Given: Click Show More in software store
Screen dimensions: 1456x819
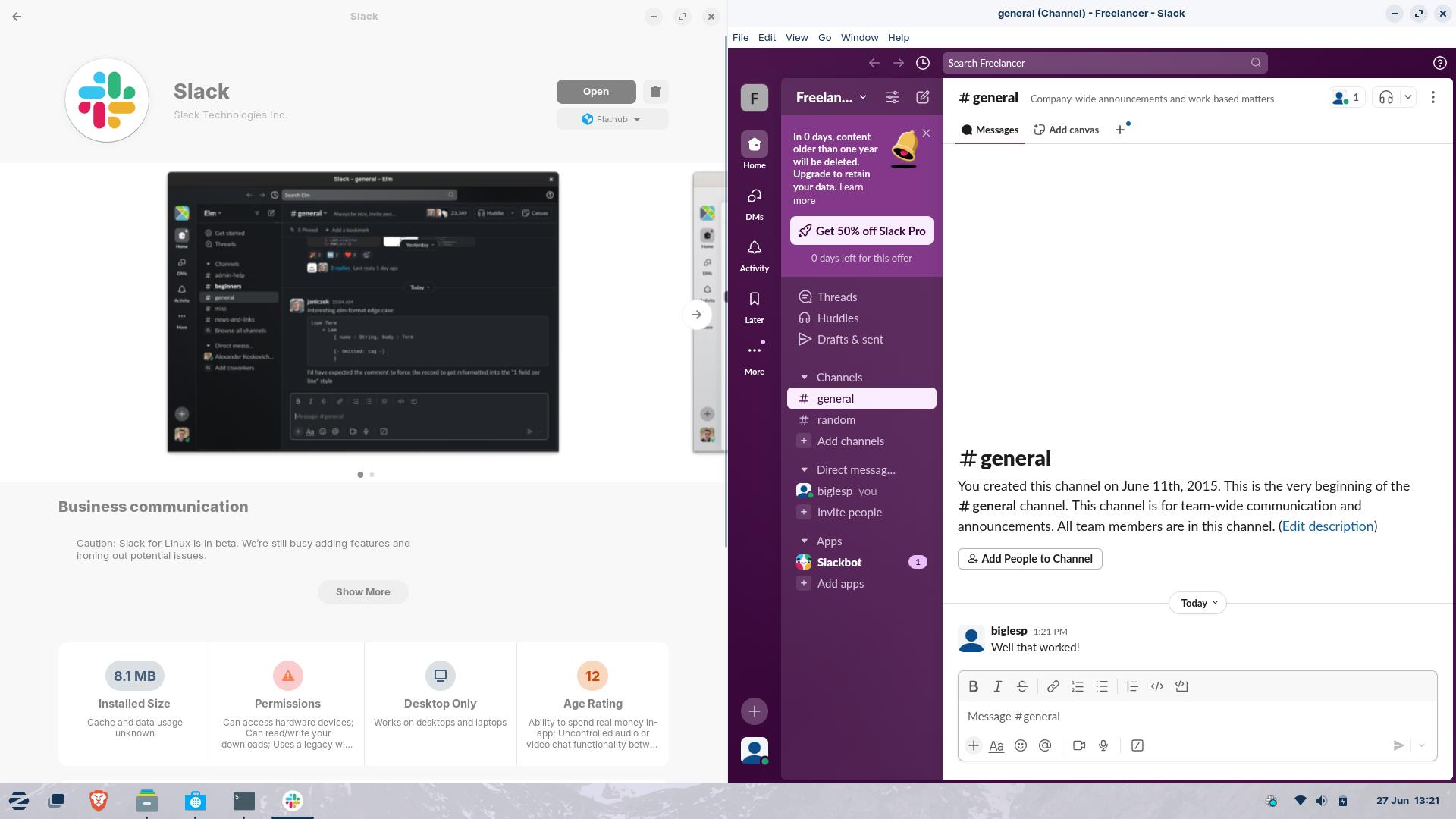Looking at the screenshot, I should tap(362, 592).
